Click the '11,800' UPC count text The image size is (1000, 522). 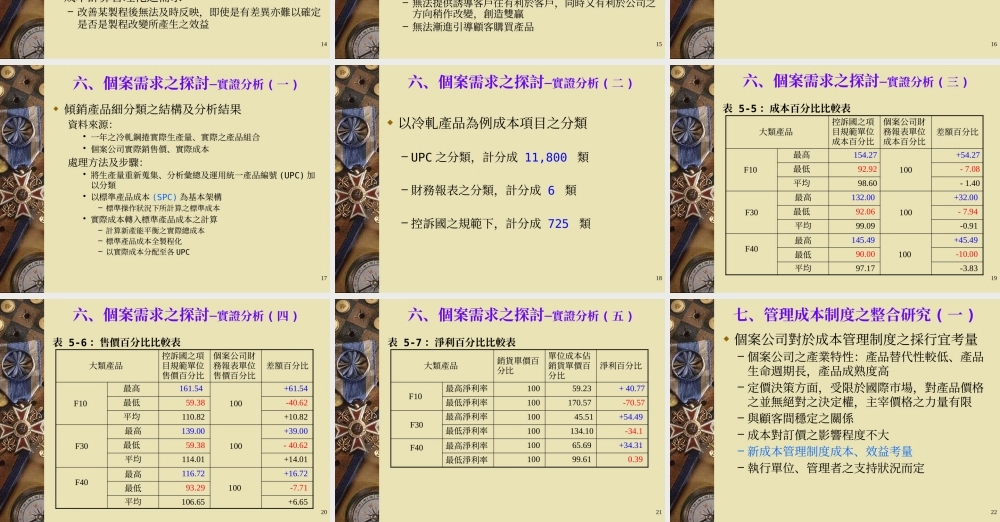coord(545,158)
